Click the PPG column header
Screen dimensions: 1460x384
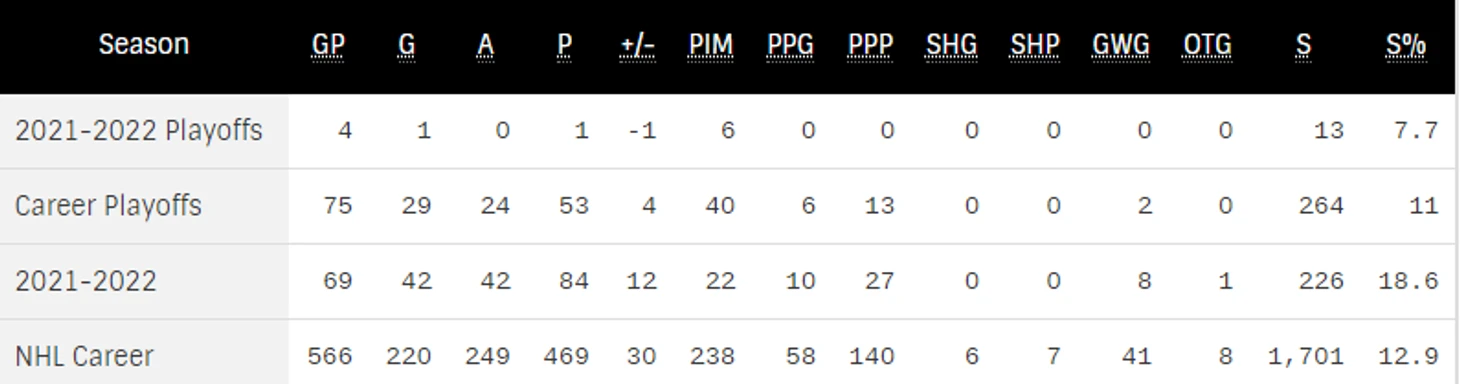[791, 45]
